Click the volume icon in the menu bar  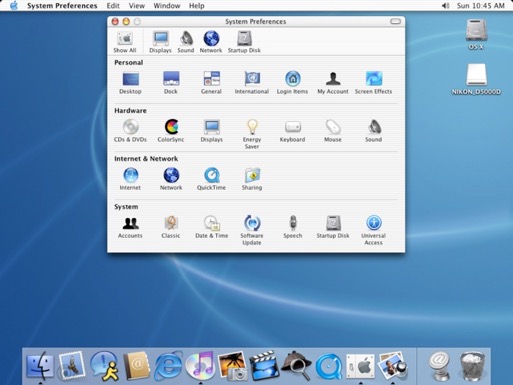[445, 6]
